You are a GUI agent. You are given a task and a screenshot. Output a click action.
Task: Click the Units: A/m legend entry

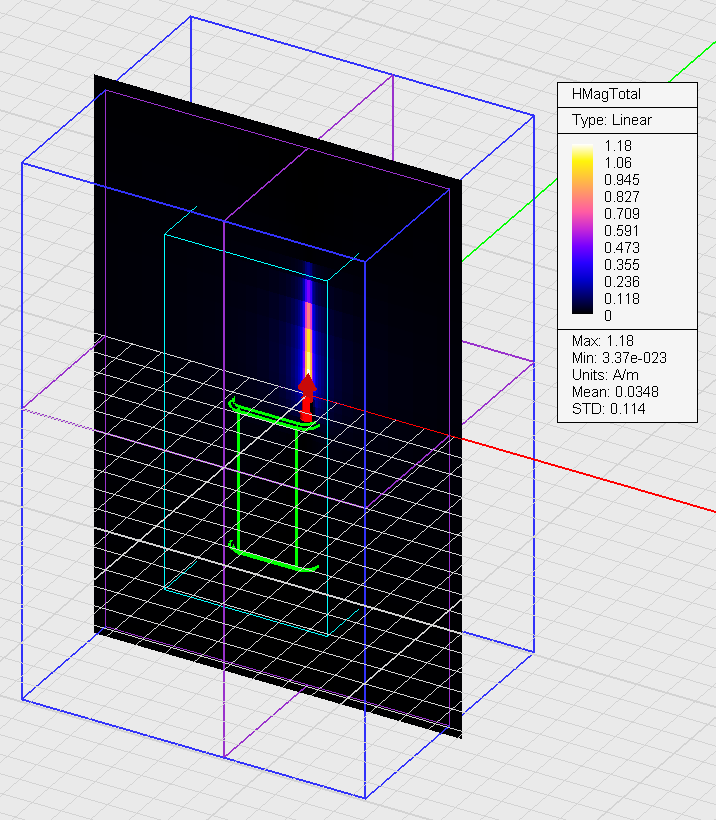point(603,374)
